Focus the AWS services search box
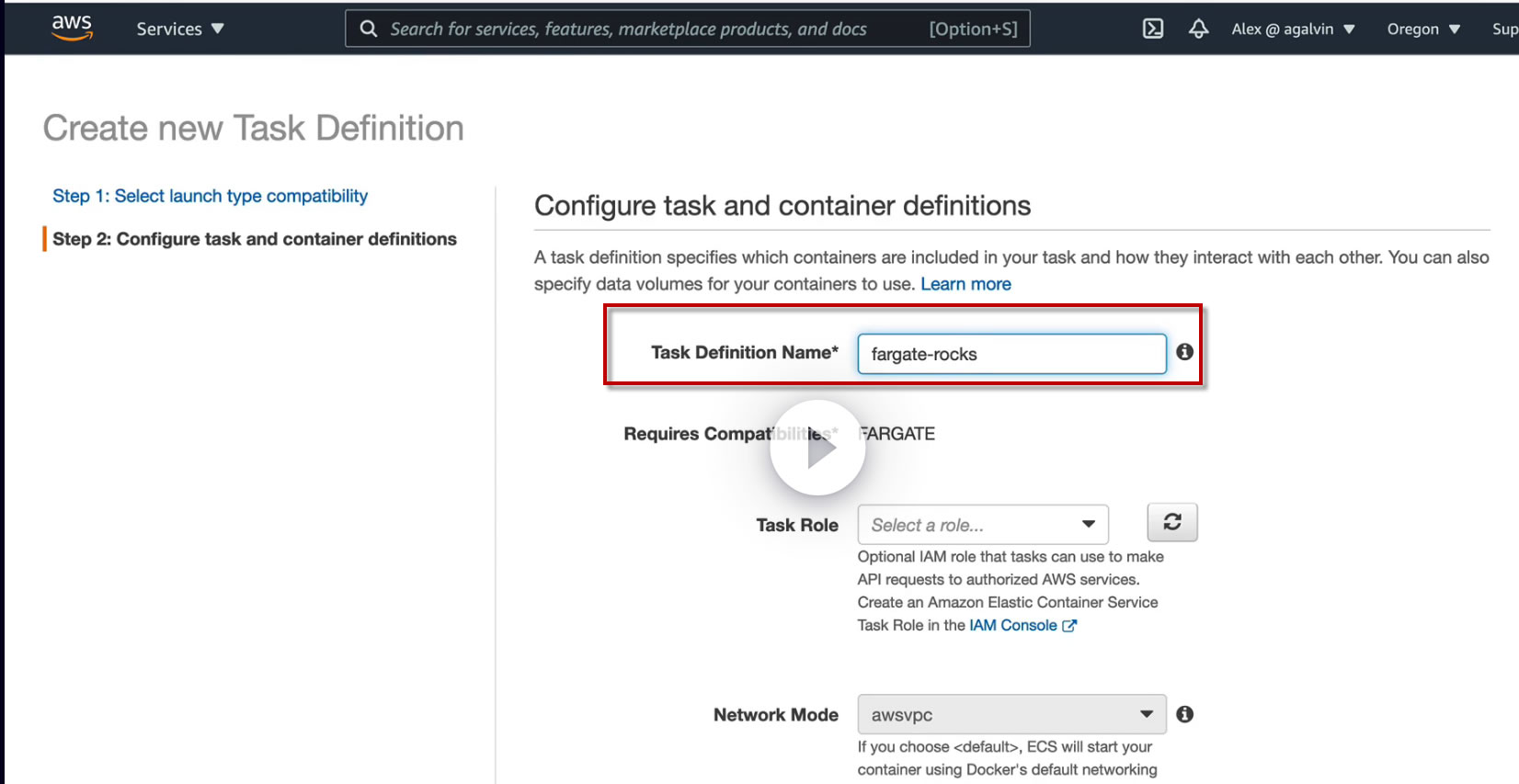 pos(644,28)
